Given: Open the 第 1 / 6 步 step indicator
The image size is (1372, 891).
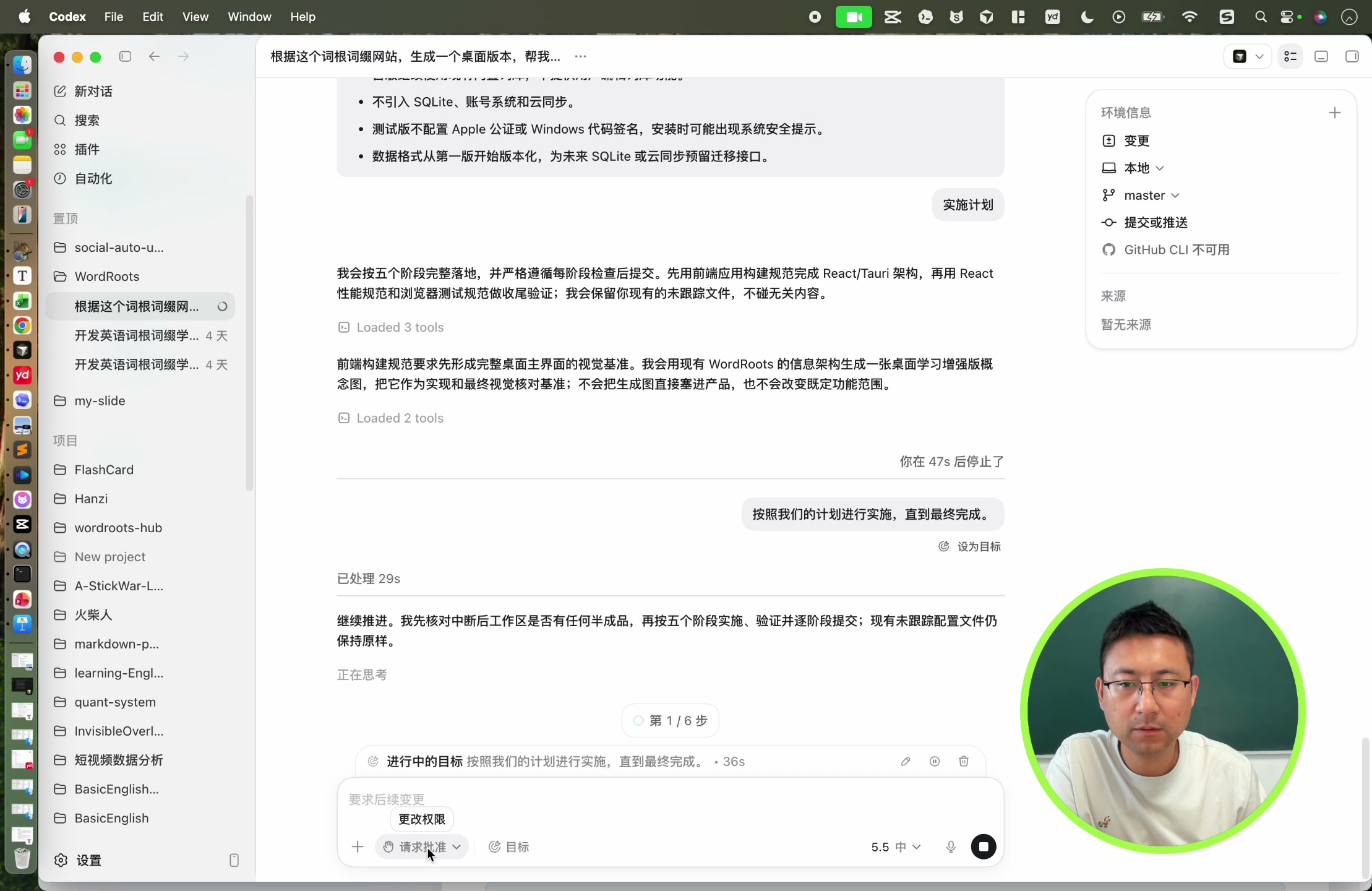Looking at the screenshot, I should tap(670, 721).
